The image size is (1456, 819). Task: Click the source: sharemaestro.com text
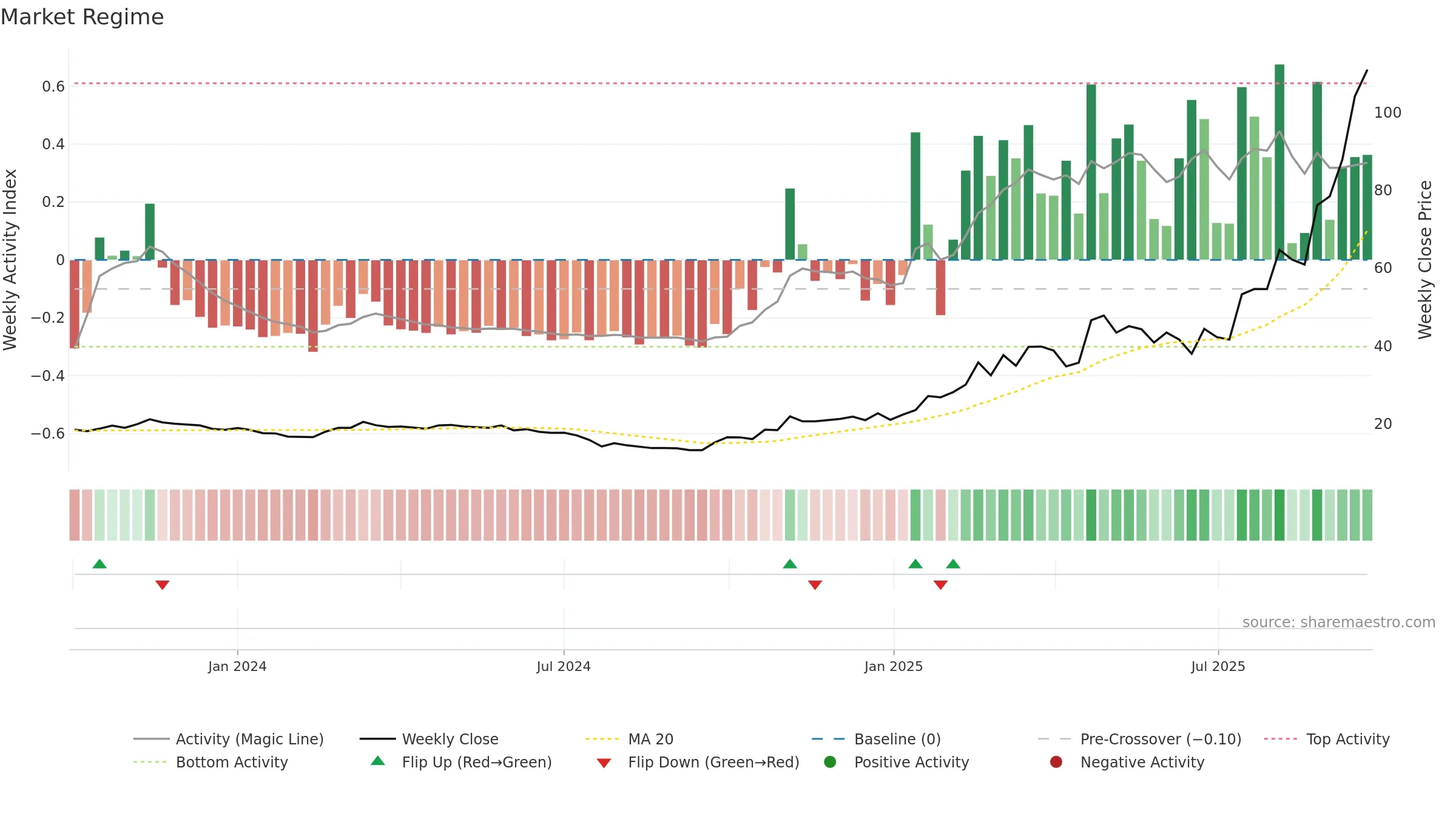coord(1339,622)
